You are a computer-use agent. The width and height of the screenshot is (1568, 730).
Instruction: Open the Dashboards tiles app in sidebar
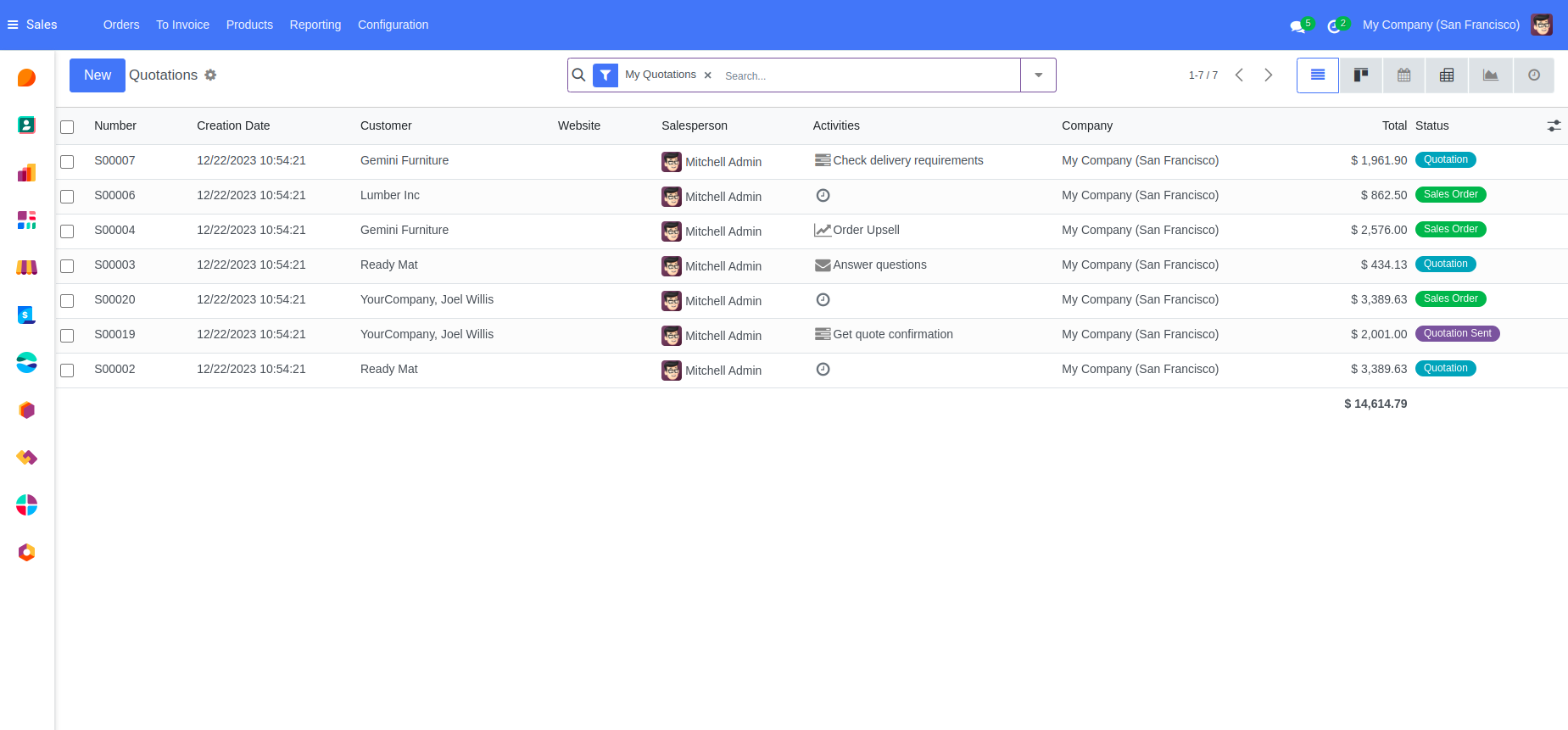pyautogui.click(x=26, y=220)
